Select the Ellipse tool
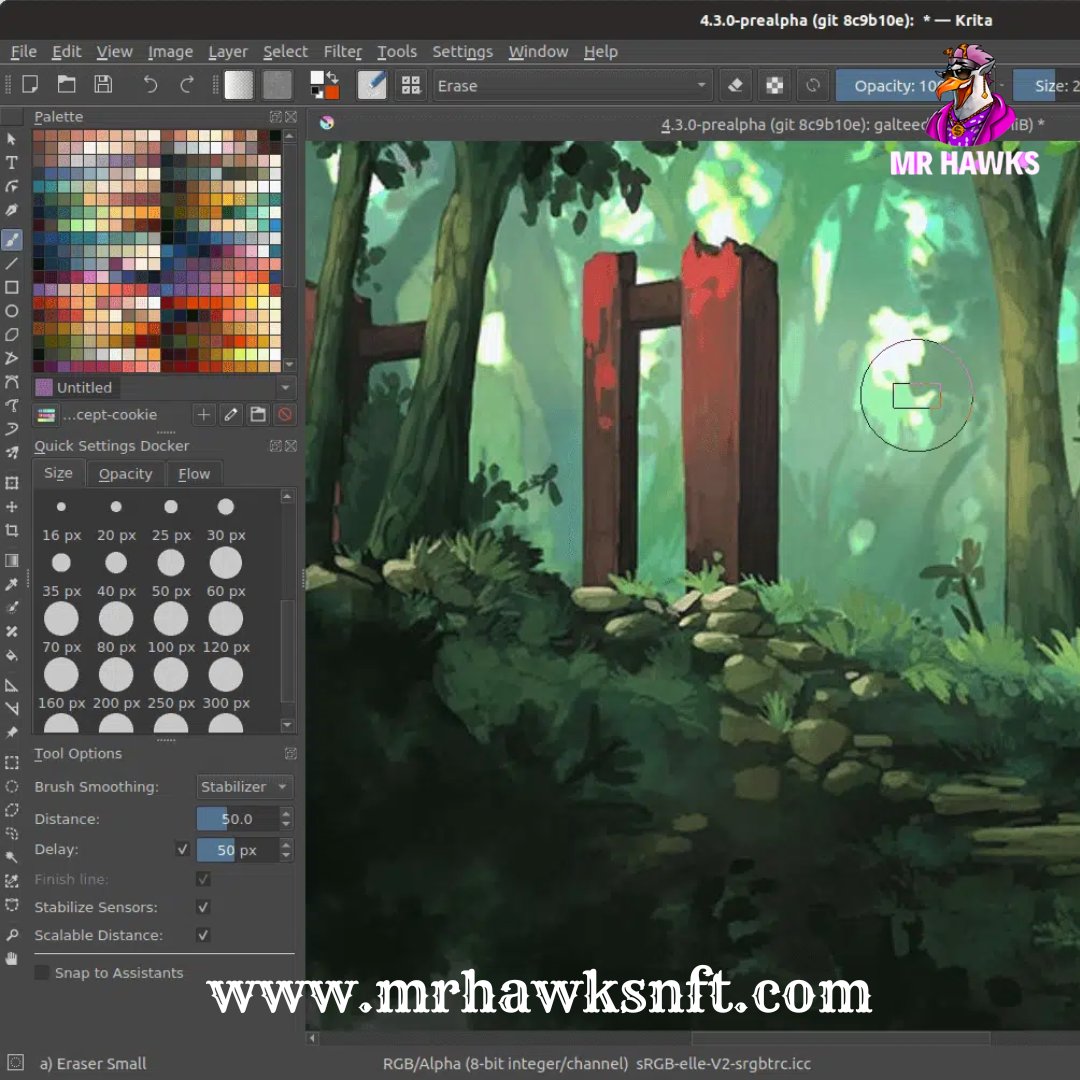The height and width of the screenshot is (1080, 1080). click(12, 311)
